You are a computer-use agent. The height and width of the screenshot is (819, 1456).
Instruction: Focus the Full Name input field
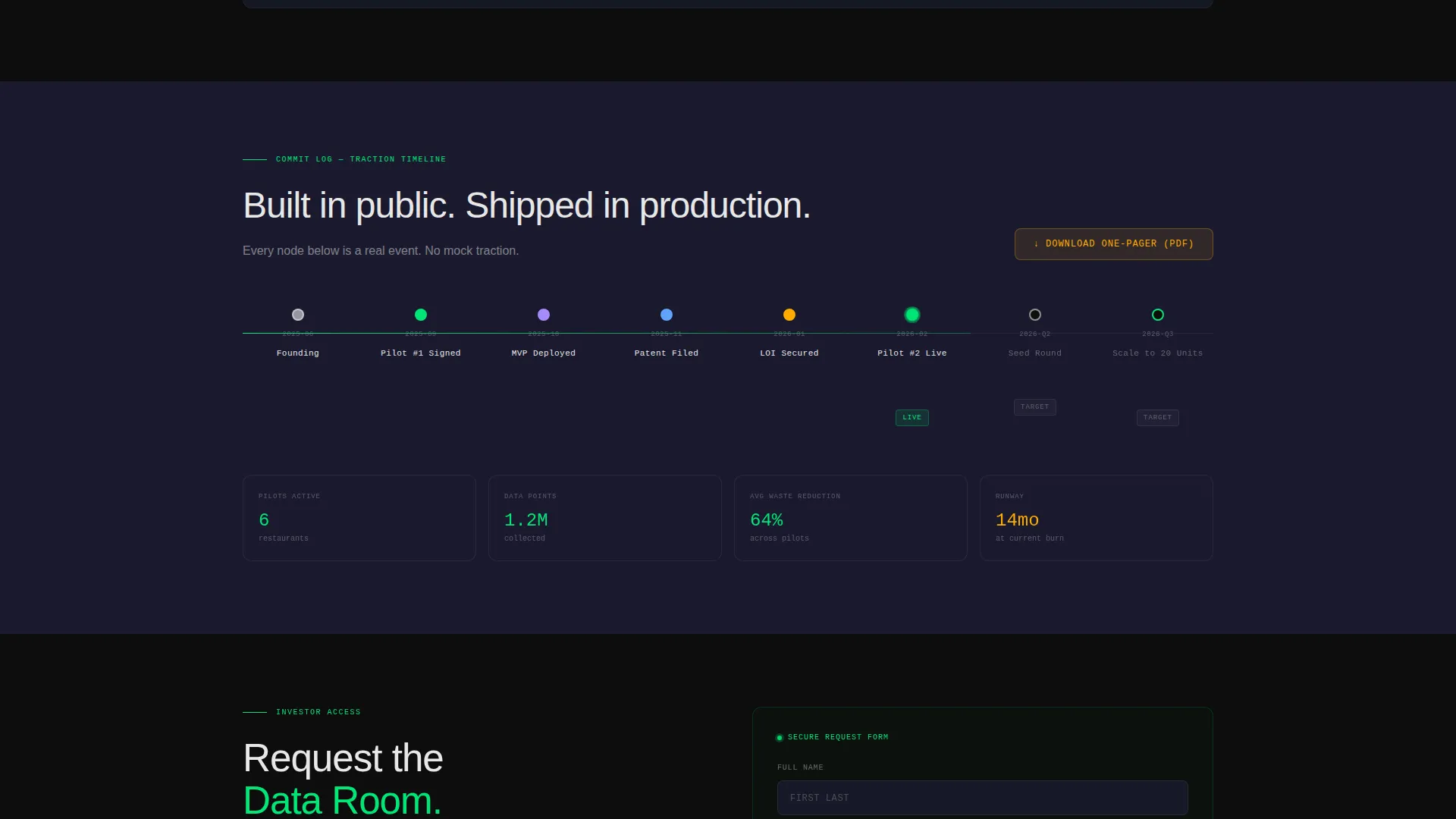pos(983,798)
